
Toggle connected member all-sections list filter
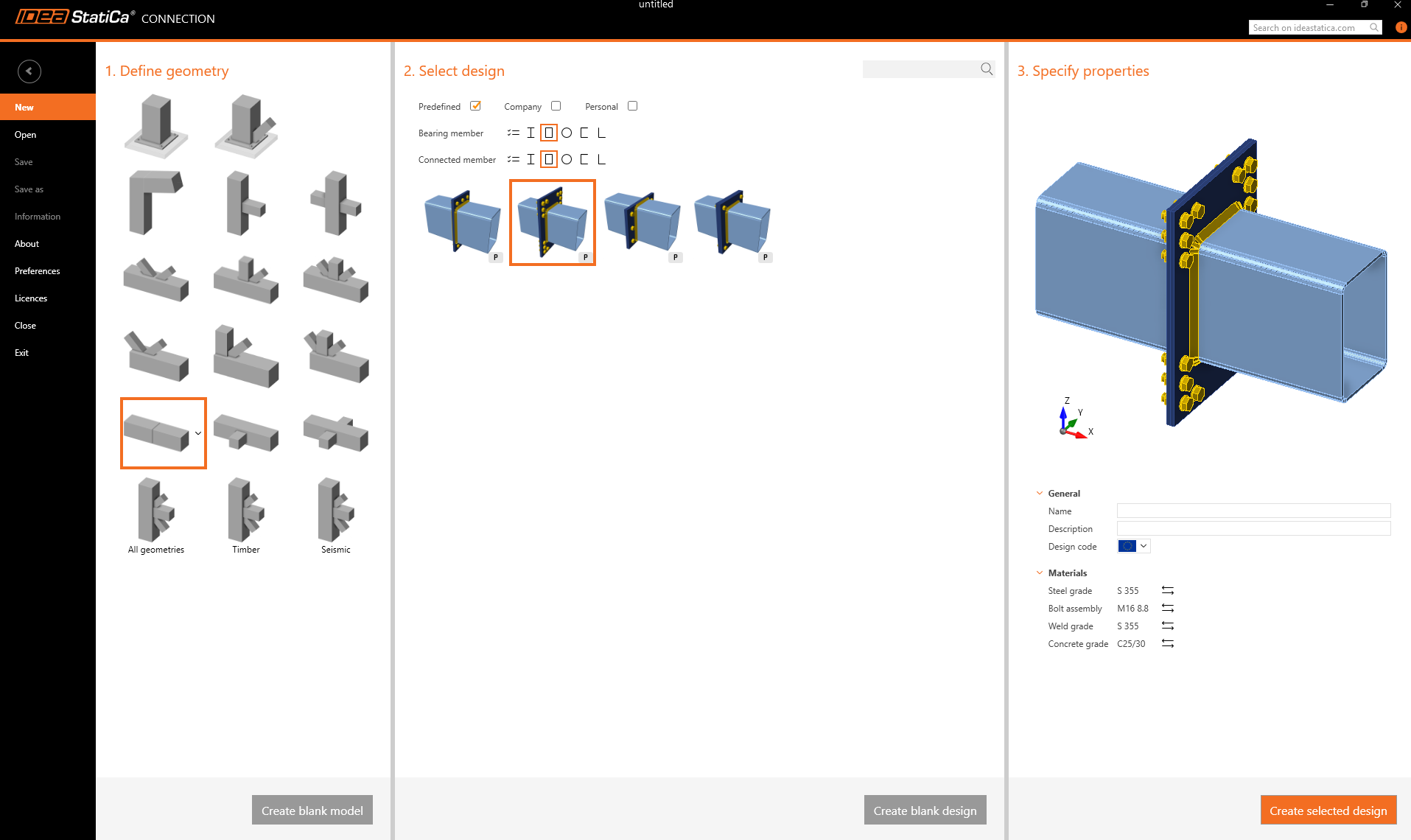click(513, 159)
